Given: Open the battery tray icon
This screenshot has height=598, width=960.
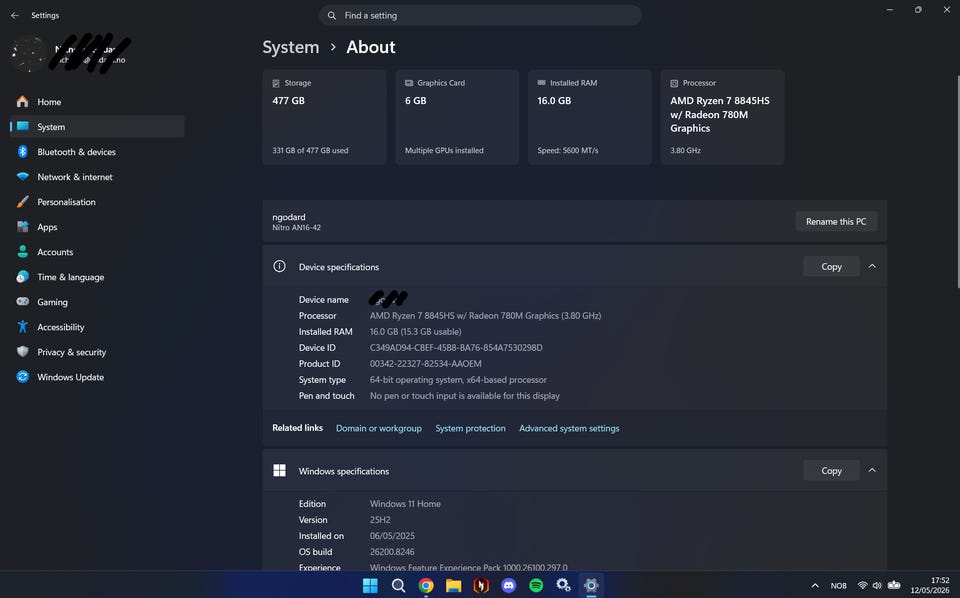Looking at the screenshot, I should (x=894, y=586).
